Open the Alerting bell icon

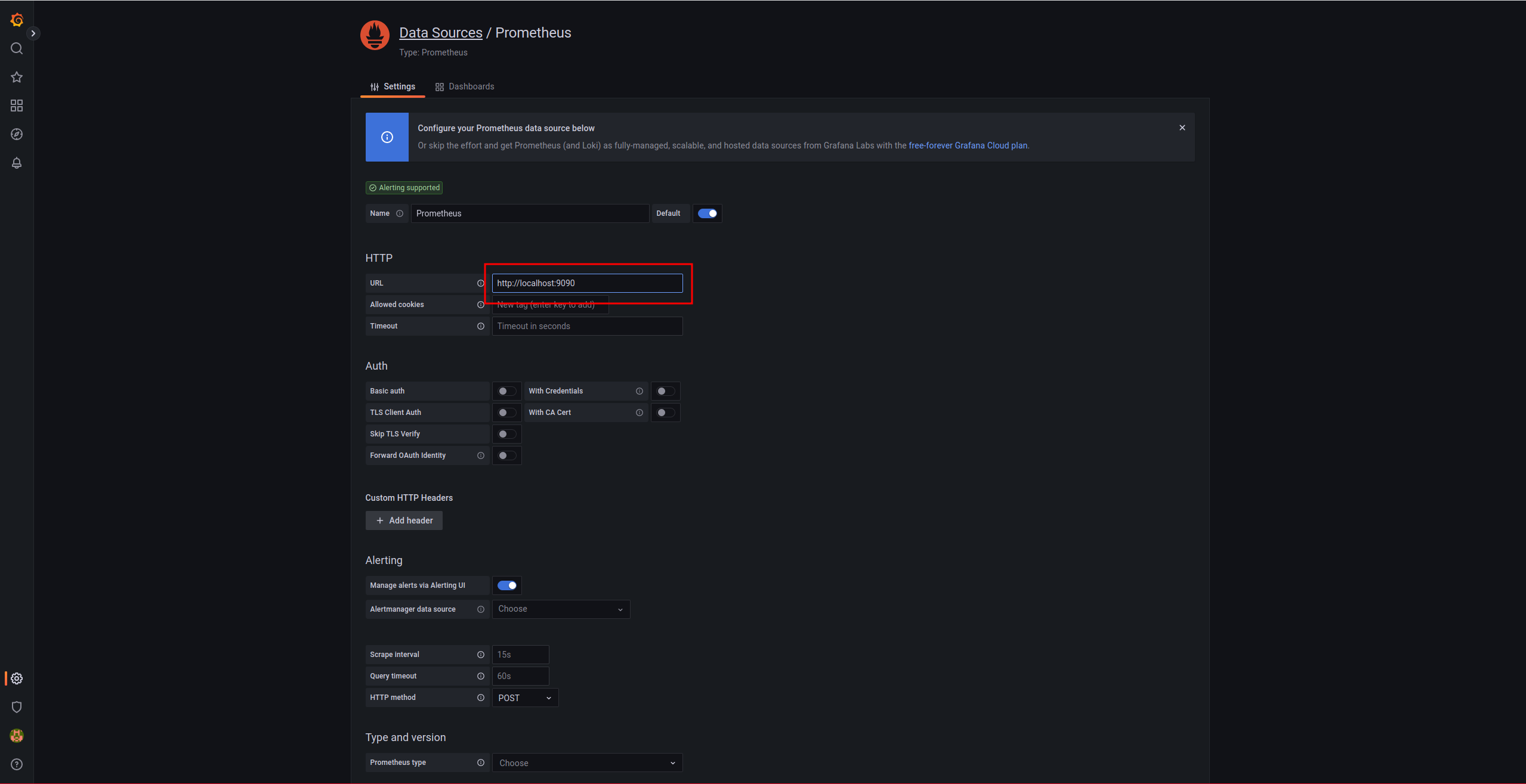tap(17, 163)
